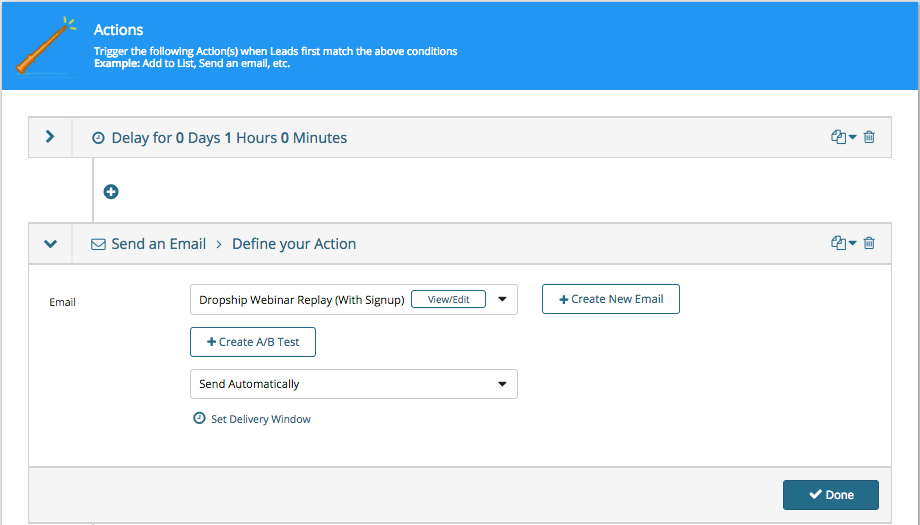Click View/Edit for the selected email
Image resolution: width=920 pixels, height=525 pixels.
point(448,299)
